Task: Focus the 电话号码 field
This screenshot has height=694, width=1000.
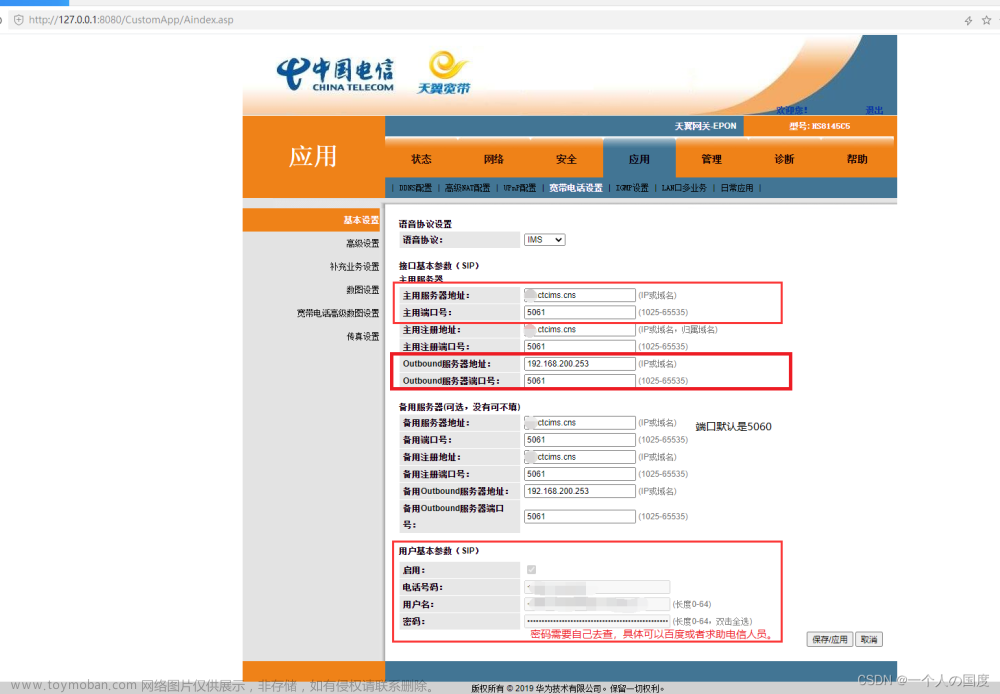Action: click(596, 587)
